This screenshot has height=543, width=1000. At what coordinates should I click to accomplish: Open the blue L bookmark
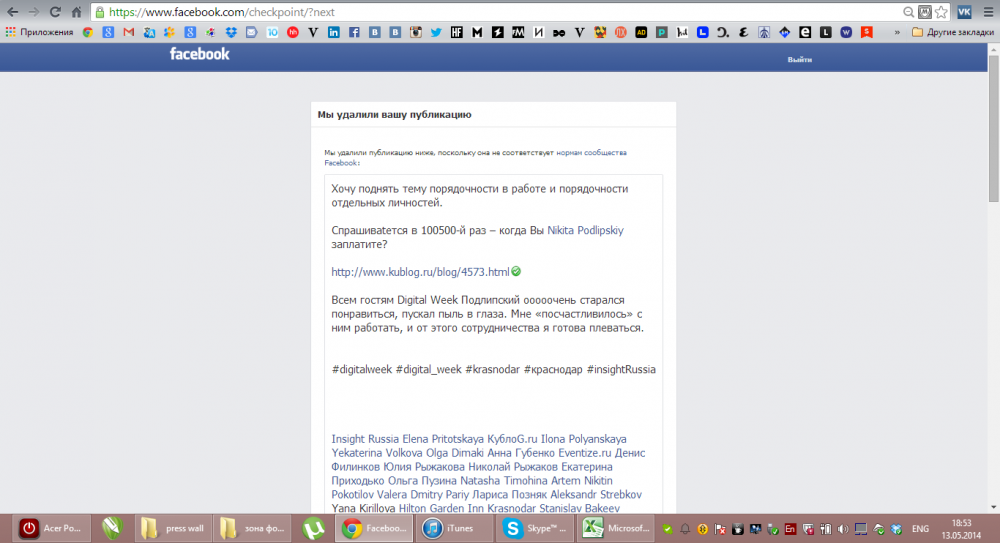703,32
